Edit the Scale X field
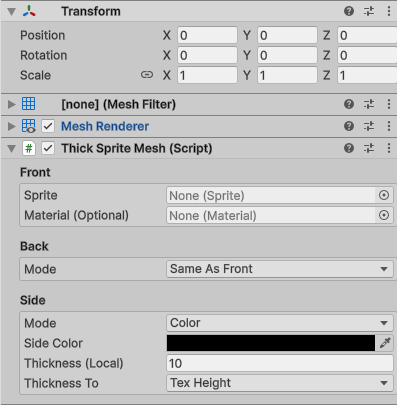This screenshot has width=397, height=405. pos(207,75)
